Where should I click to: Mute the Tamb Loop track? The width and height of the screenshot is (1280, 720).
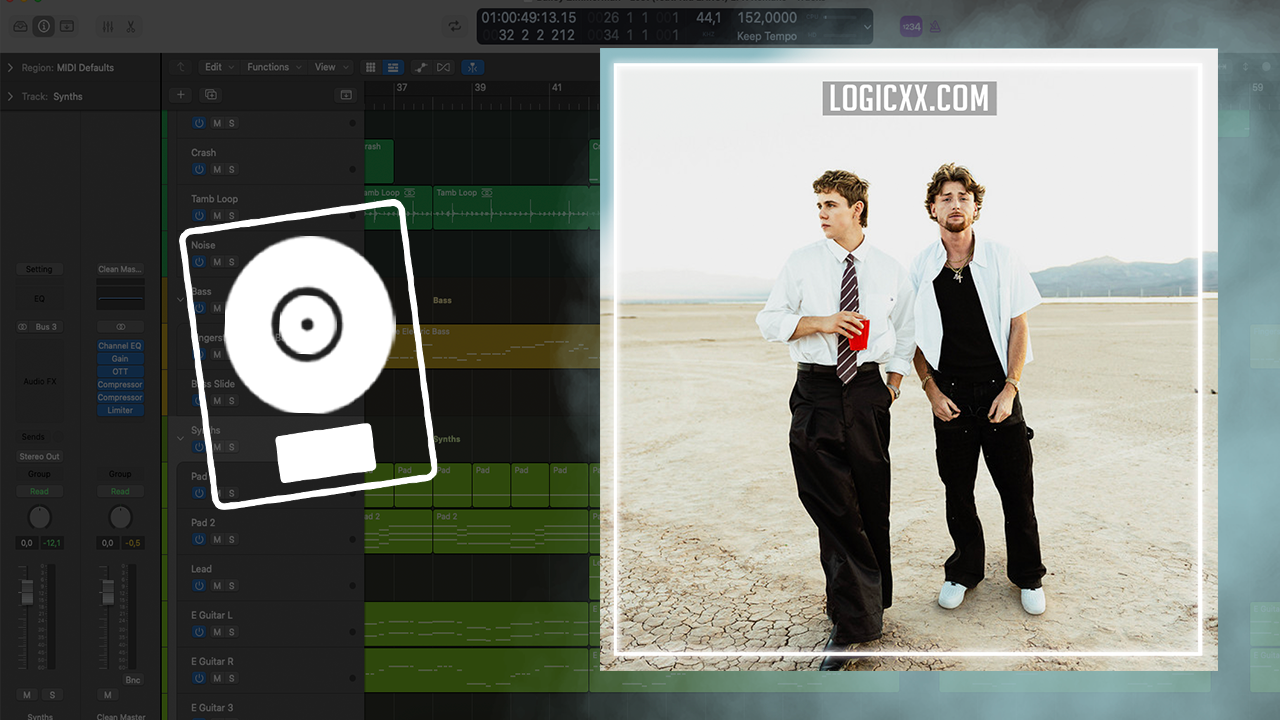click(x=216, y=215)
